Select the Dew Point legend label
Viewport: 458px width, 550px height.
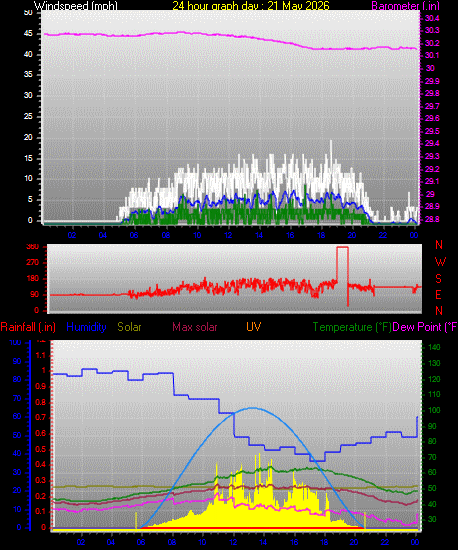pyautogui.click(x=425, y=327)
